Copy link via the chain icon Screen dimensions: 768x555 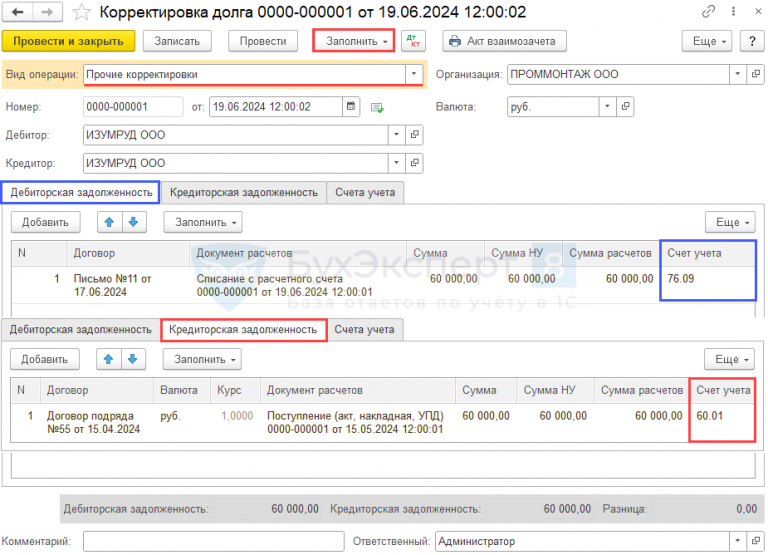click(x=708, y=11)
